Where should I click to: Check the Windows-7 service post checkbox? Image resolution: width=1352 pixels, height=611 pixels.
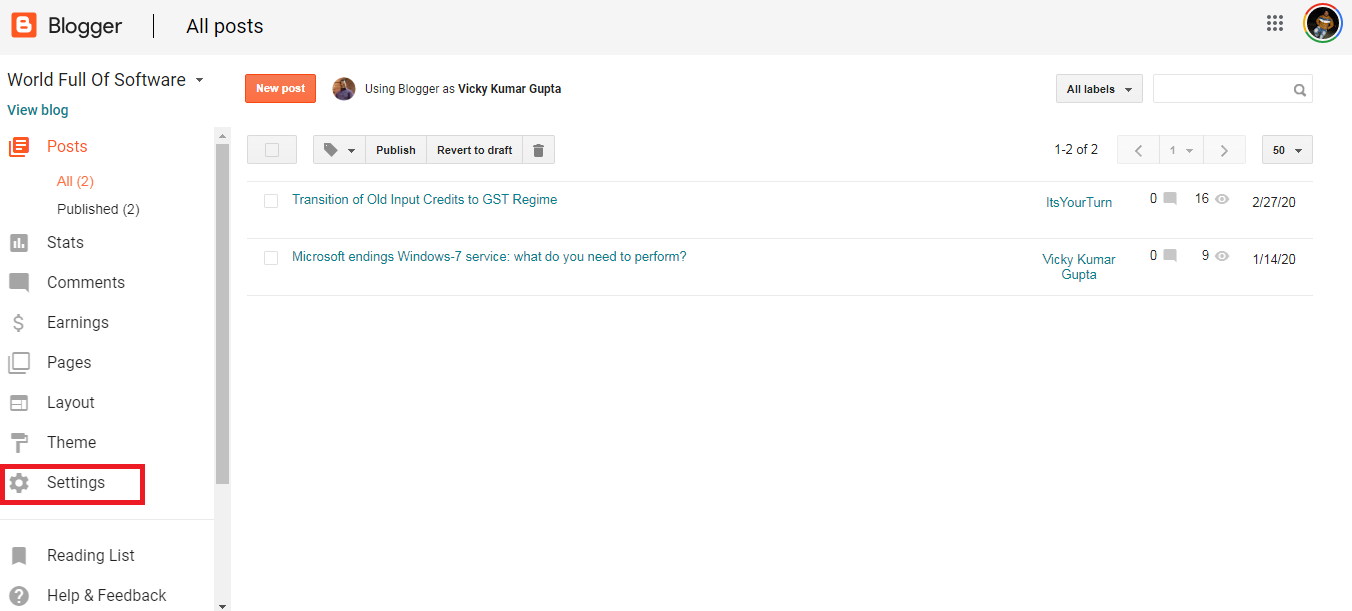(x=271, y=258)
